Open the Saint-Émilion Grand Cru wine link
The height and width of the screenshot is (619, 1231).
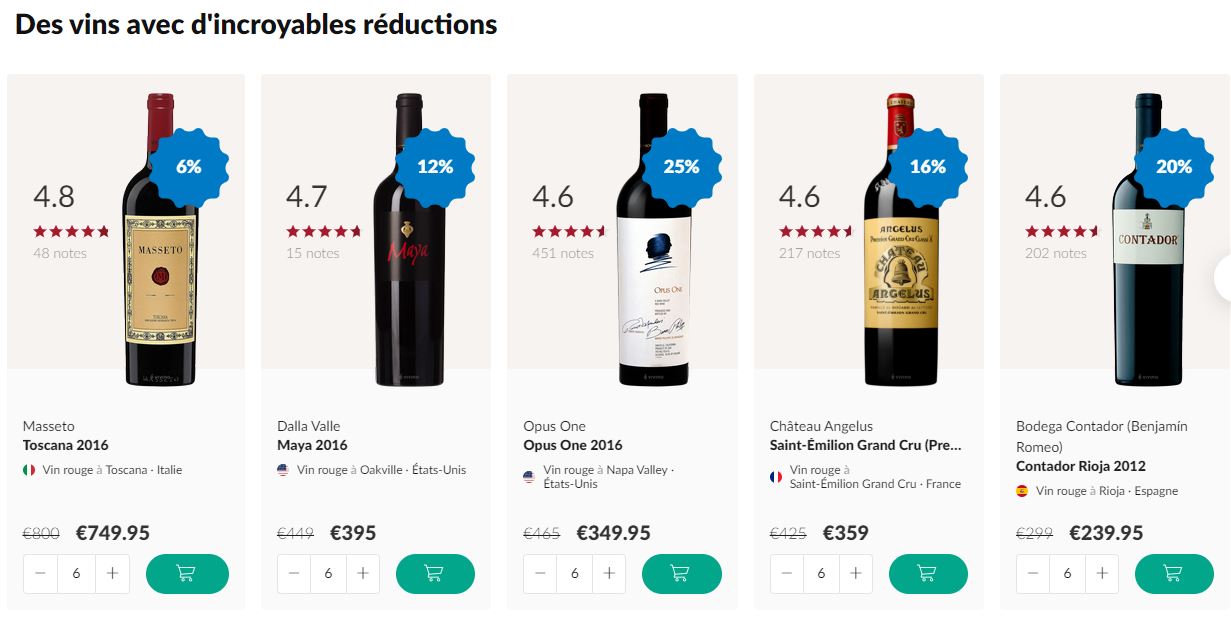point(865,445)
